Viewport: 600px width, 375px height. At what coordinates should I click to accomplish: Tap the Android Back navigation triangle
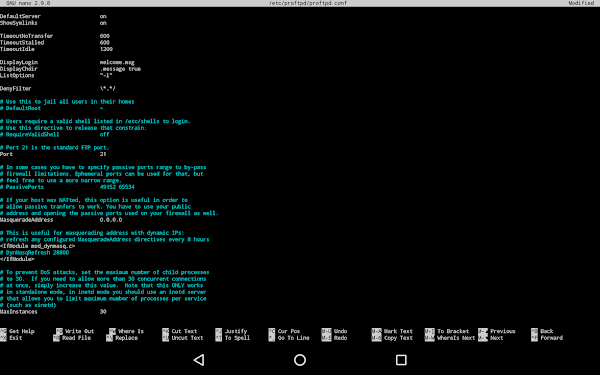(199, 360)
